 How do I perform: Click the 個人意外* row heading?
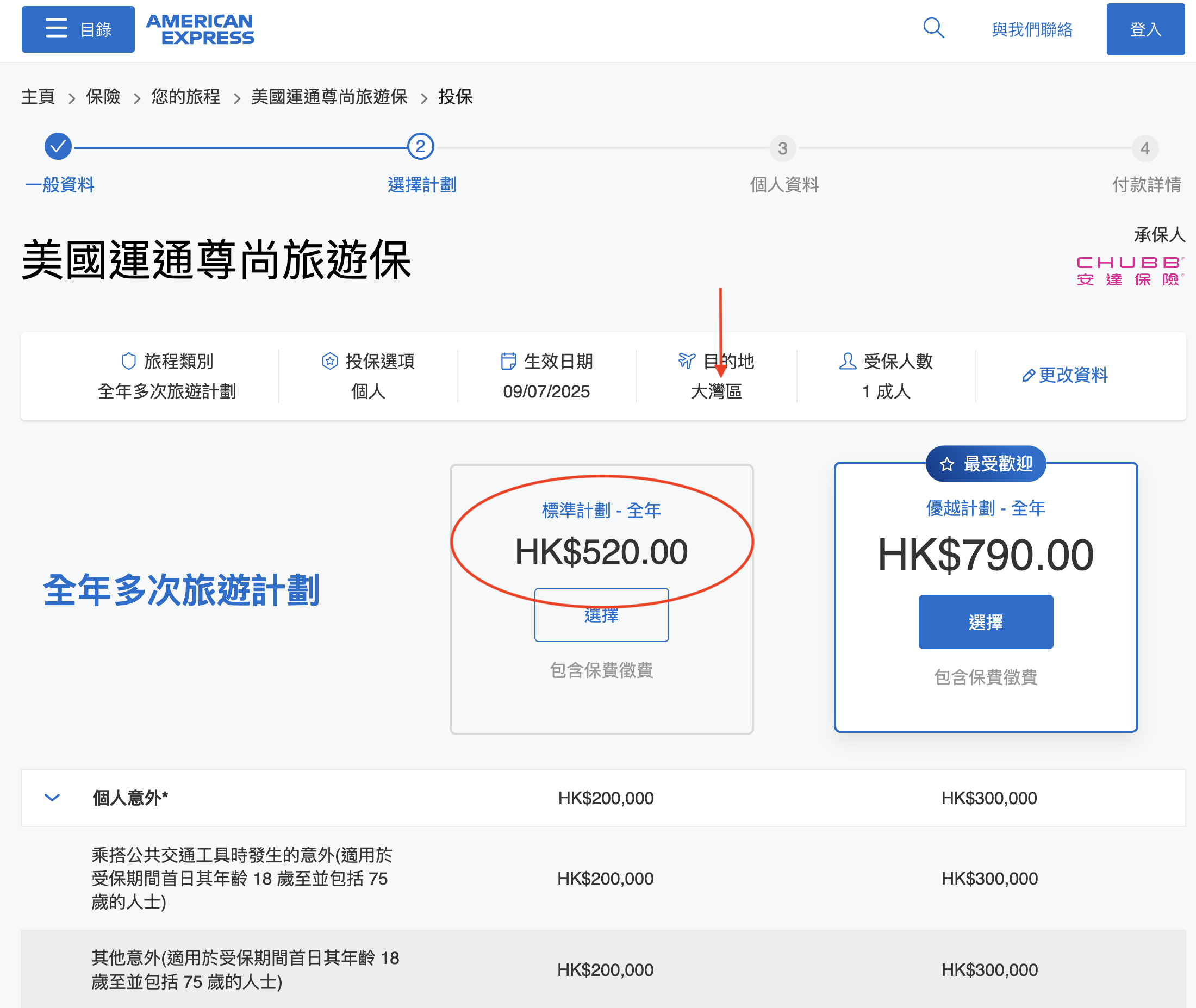point(130,798)
